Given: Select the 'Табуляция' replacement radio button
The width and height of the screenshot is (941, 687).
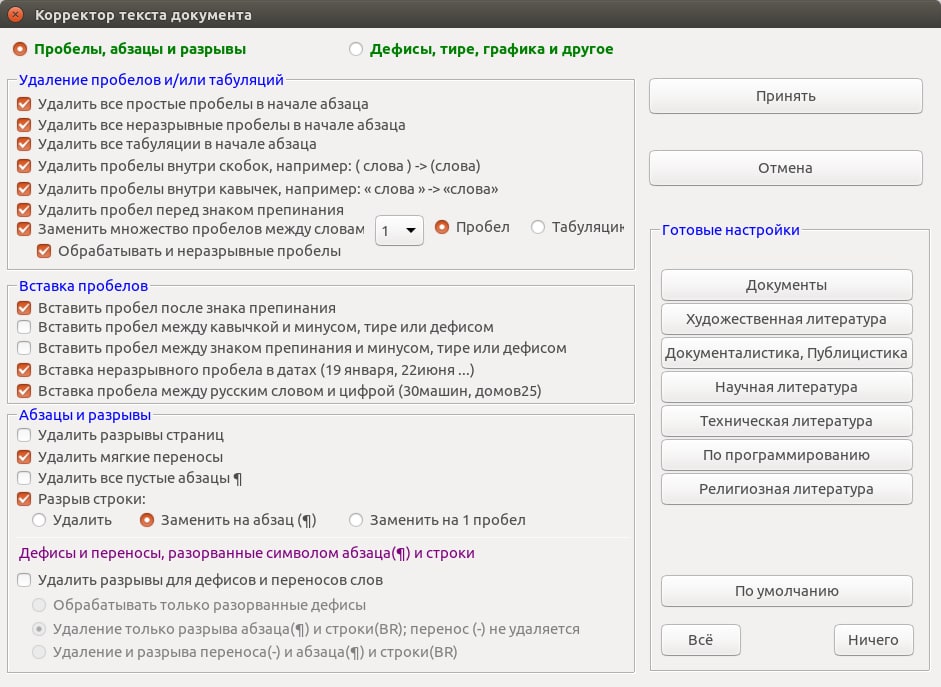Looking at the screenshot, I should tap(538, 227).
